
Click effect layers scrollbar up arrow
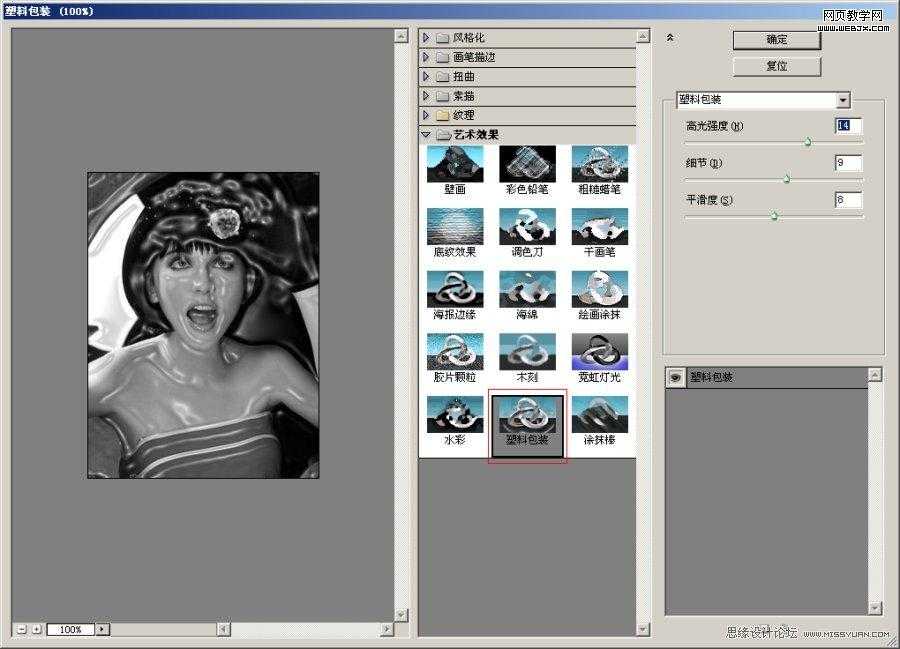pyautogui.click(x=875, y=375)
